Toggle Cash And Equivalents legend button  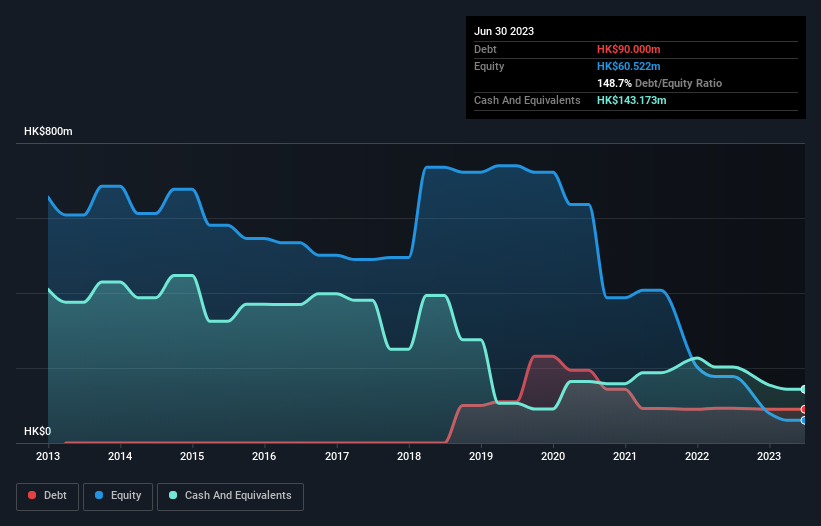[230, 496]
